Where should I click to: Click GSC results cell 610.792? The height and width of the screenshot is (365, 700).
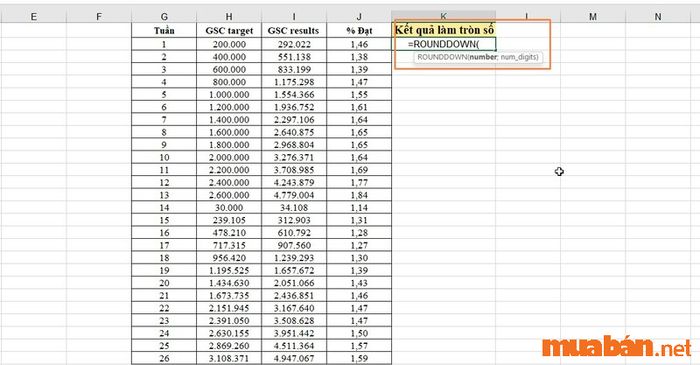294,232
